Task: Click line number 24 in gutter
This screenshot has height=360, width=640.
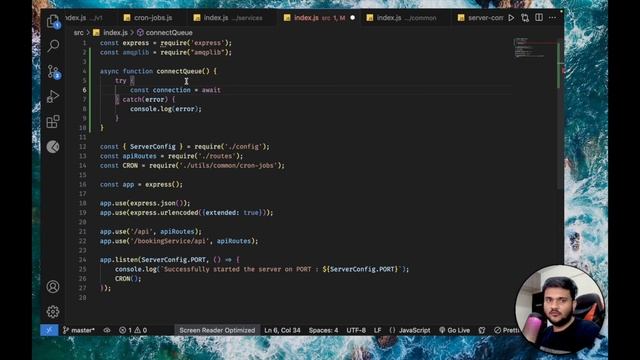Action: coord(83,260)
